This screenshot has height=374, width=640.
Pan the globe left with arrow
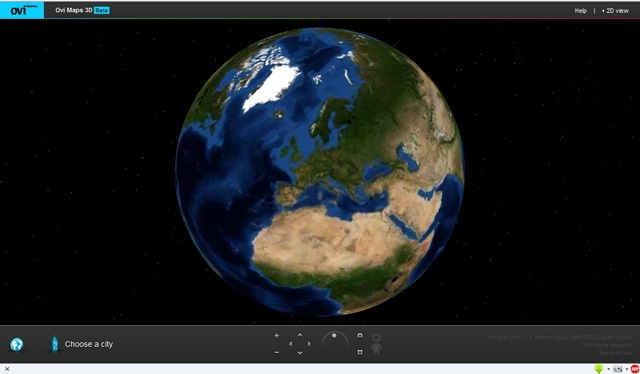[291, 344]
